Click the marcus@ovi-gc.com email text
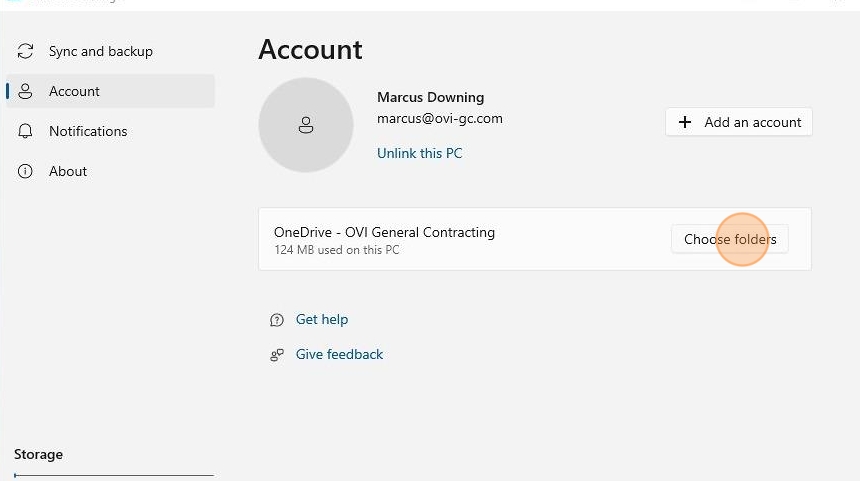The width and height of the screenshot is (860, 481). pyautogui.click(x=439, y=118)
